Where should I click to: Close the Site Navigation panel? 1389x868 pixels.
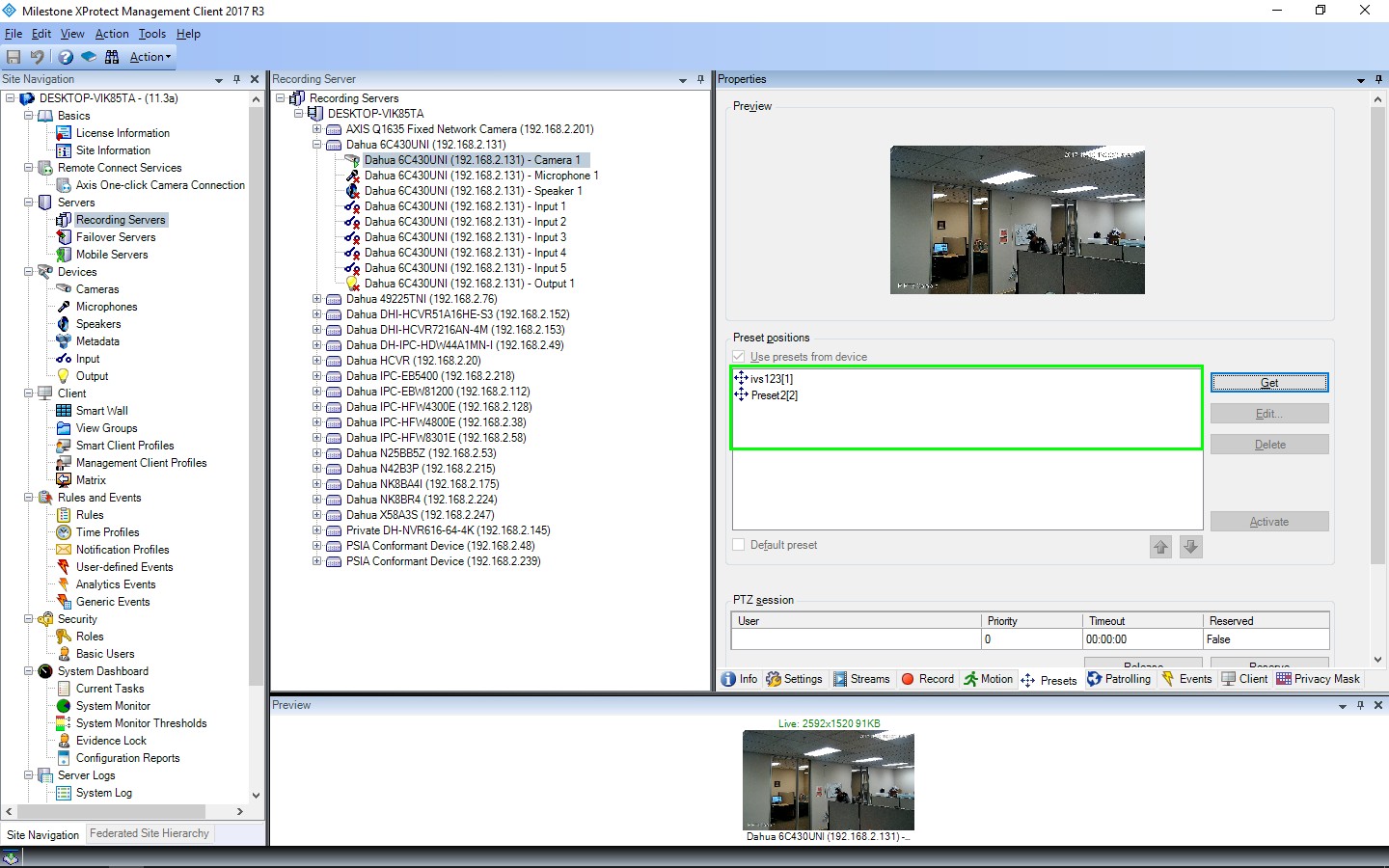click(255, 79)
